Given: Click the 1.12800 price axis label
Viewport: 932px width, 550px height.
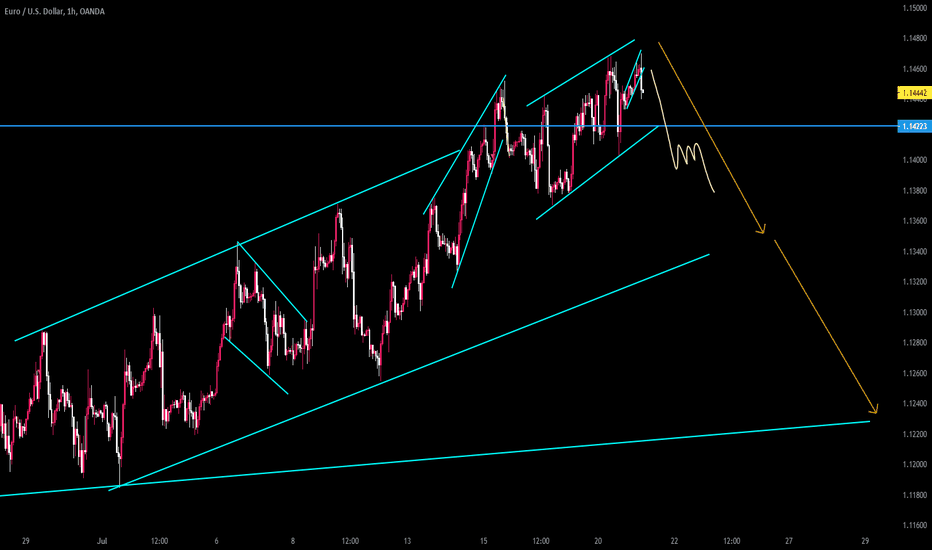Looking at the screenshot, I should (x=914, y=343).
